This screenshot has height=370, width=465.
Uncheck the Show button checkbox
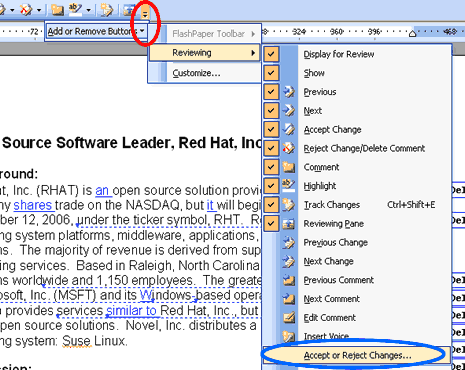(x=271, y=73)
